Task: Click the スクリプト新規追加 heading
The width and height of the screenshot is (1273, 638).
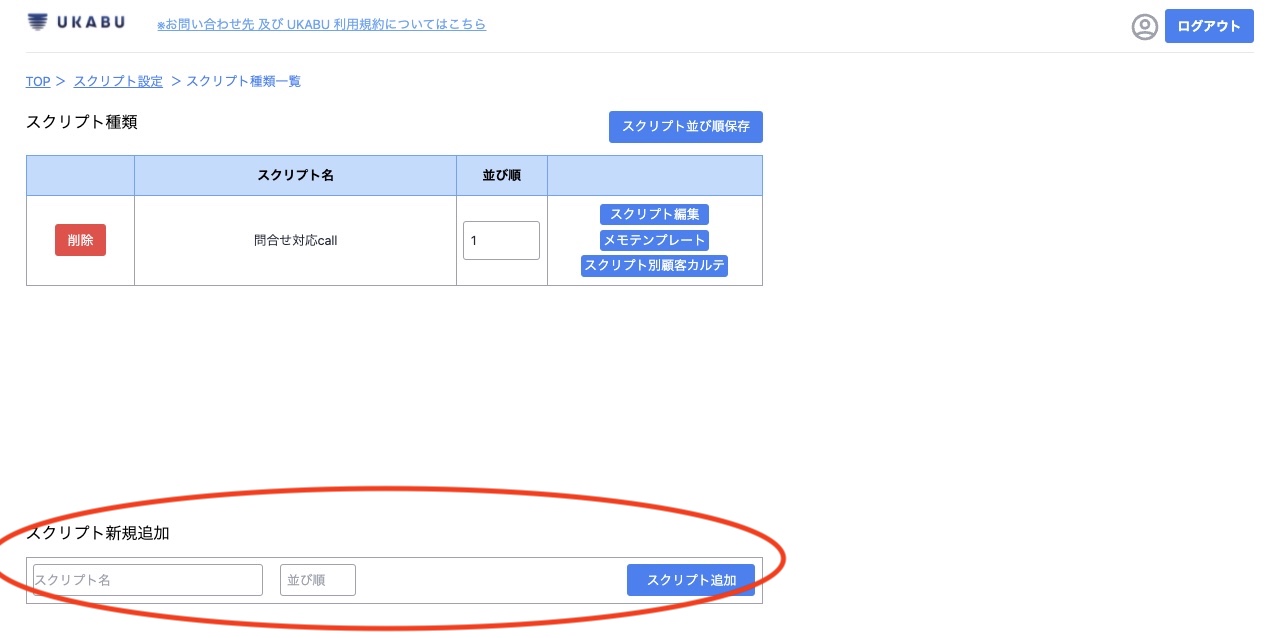Action: click(x=98, y=533)
